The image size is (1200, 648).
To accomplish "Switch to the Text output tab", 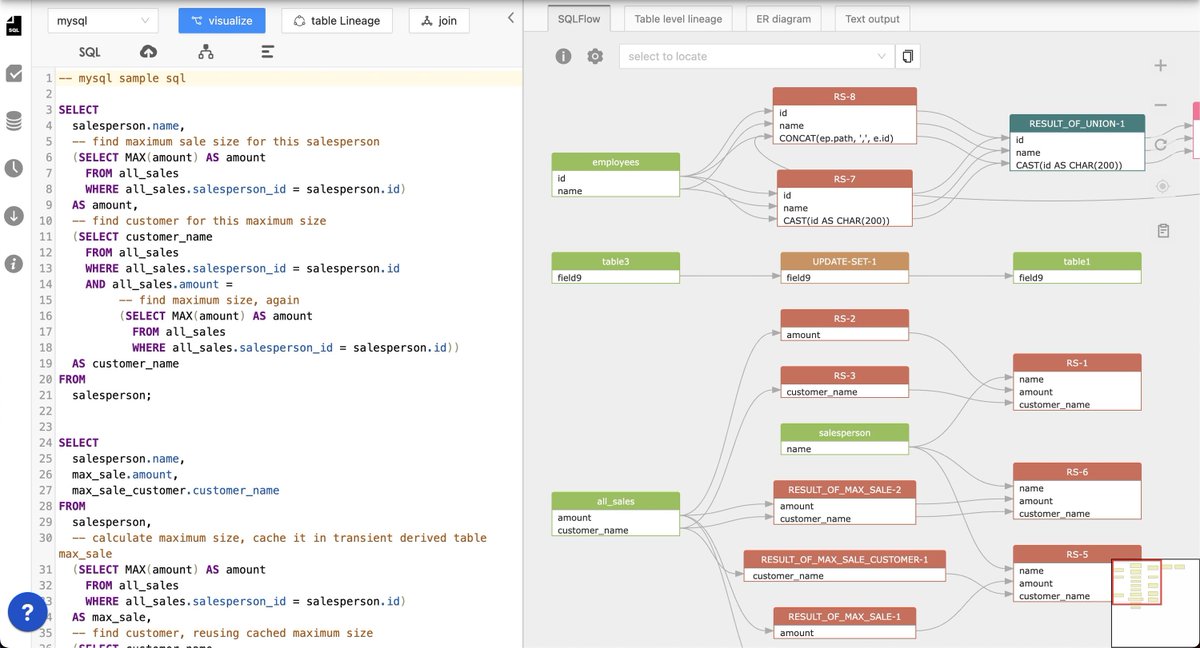I will 872,18.
